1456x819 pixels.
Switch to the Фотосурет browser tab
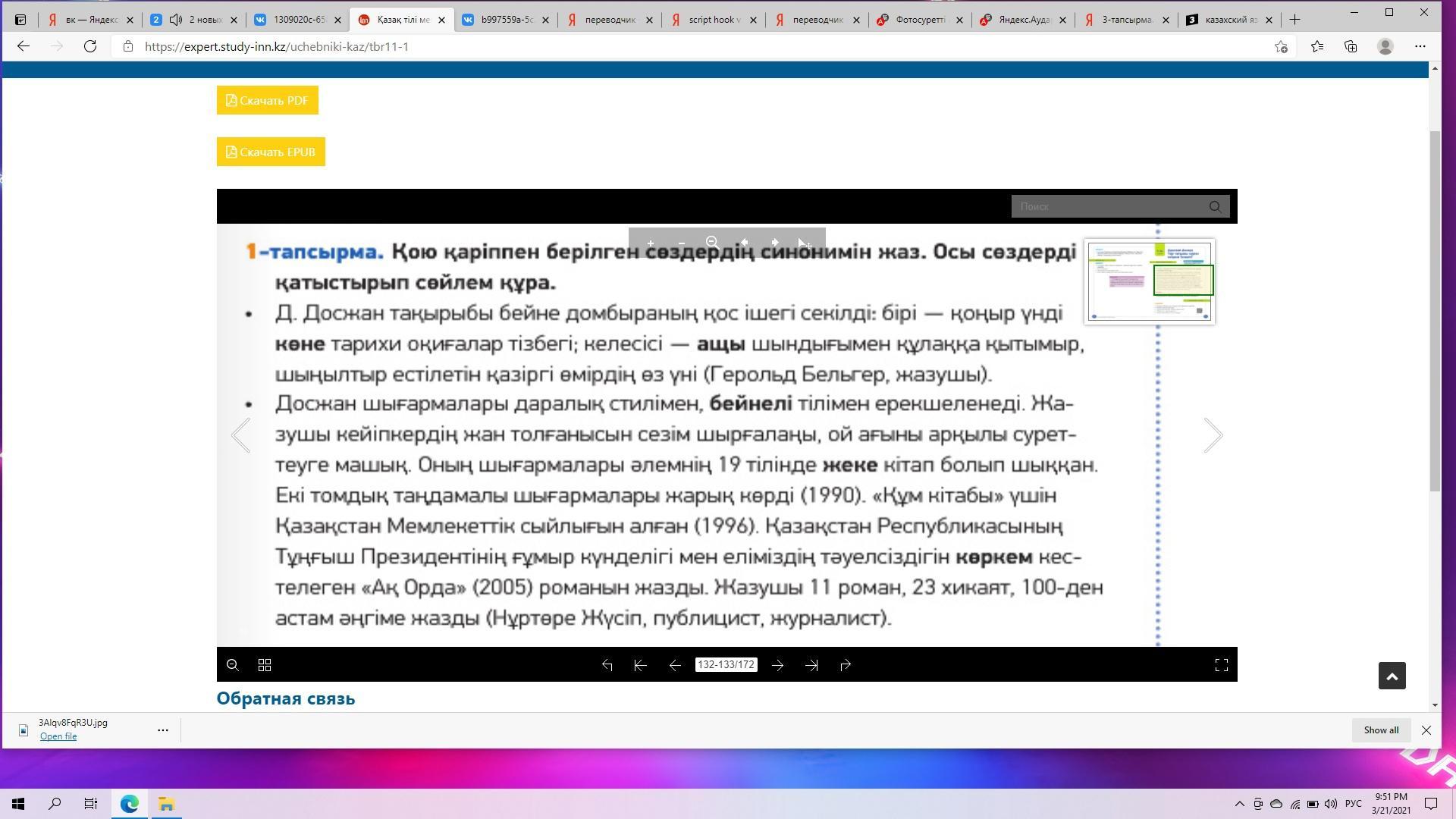[x=920, y=20]
